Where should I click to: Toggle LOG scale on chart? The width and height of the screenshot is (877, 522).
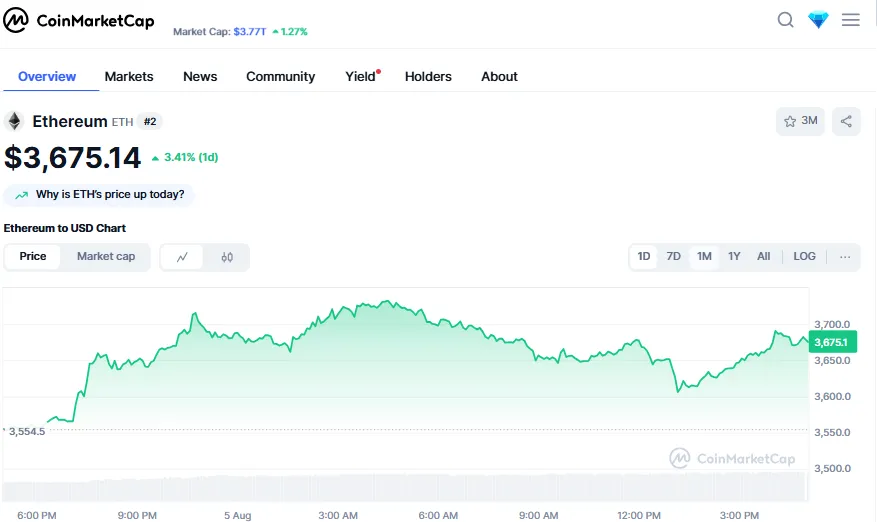click(804, 257)
